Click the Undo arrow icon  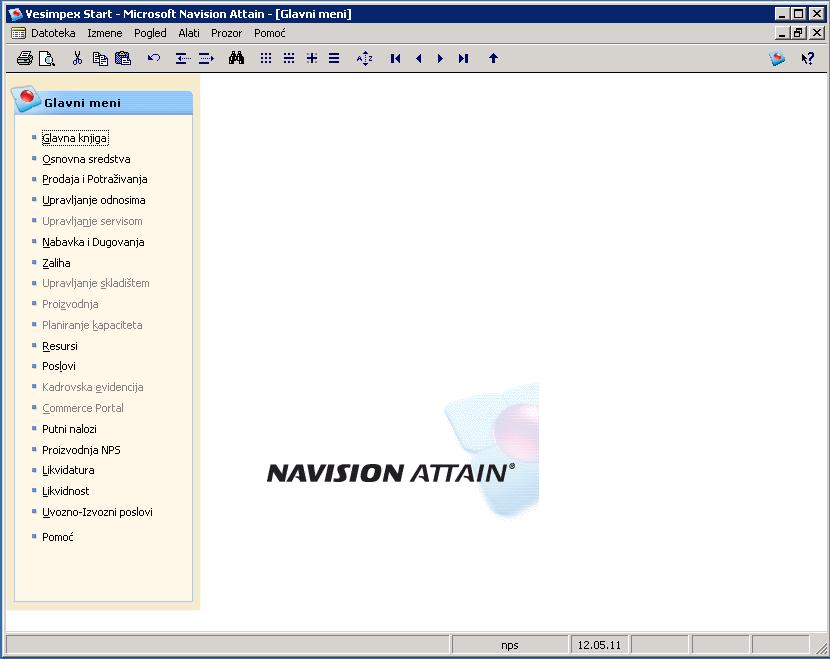[x=154, y=58]
